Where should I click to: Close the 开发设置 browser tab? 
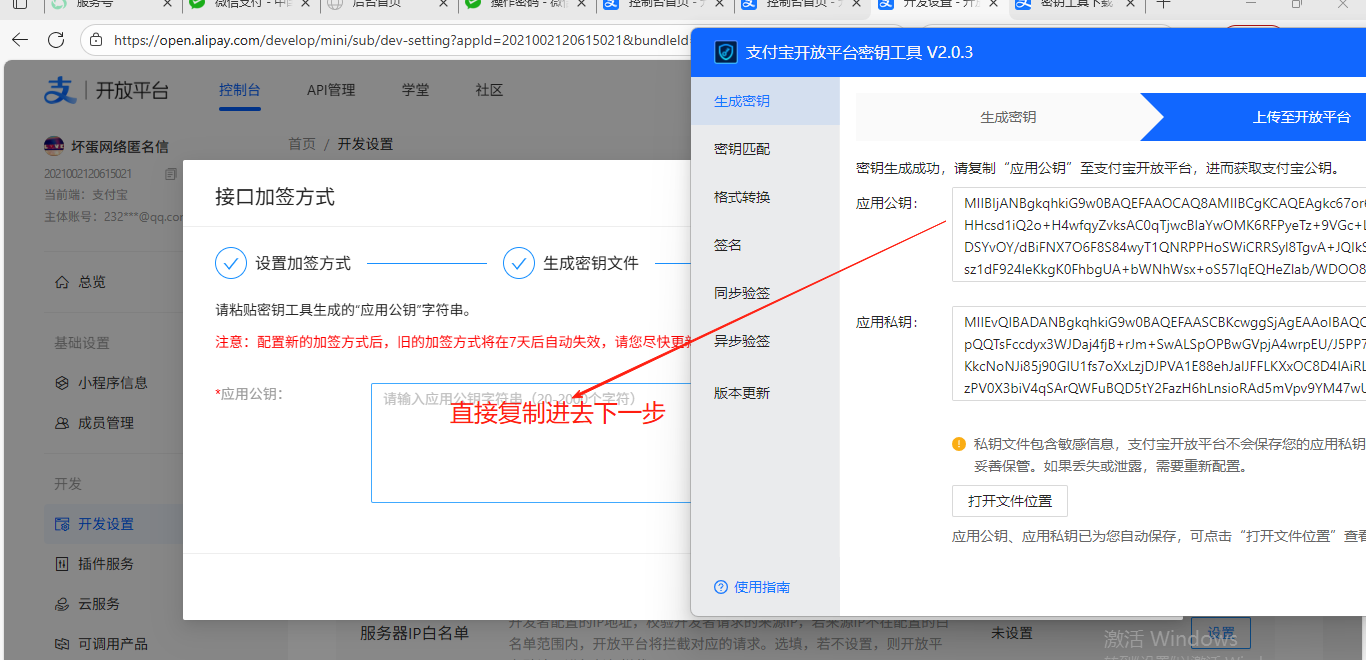(994, 4)
